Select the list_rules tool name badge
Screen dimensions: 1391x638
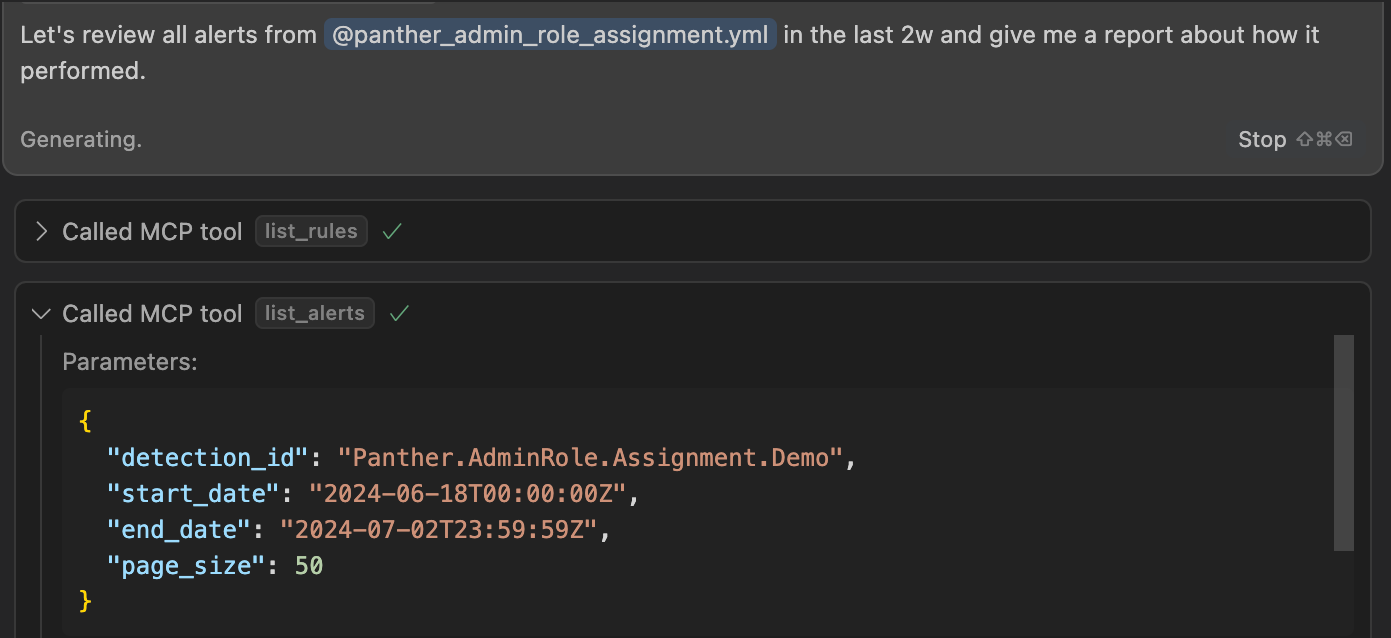click(311, 231)
